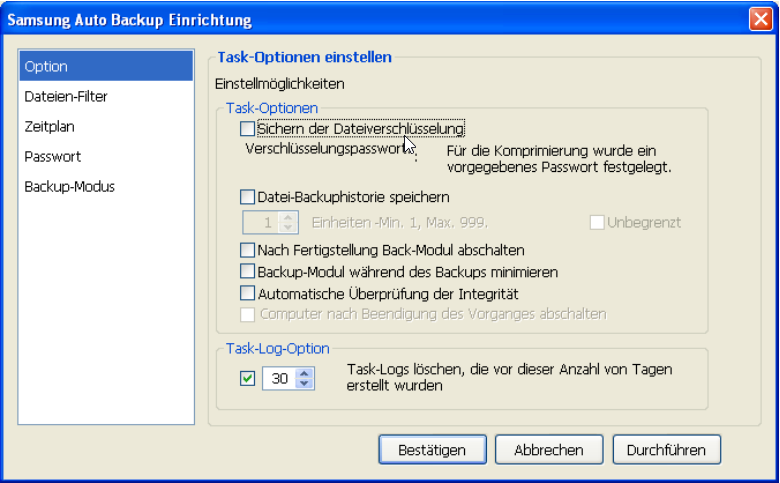Enable Automatische Überprüfung der Integrität
The width and height of the screenshot is (780, 483).
coord(247,293)
